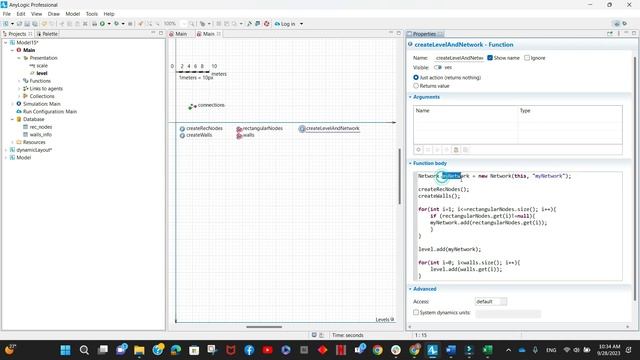Select walls_info database table

point(41,135)
